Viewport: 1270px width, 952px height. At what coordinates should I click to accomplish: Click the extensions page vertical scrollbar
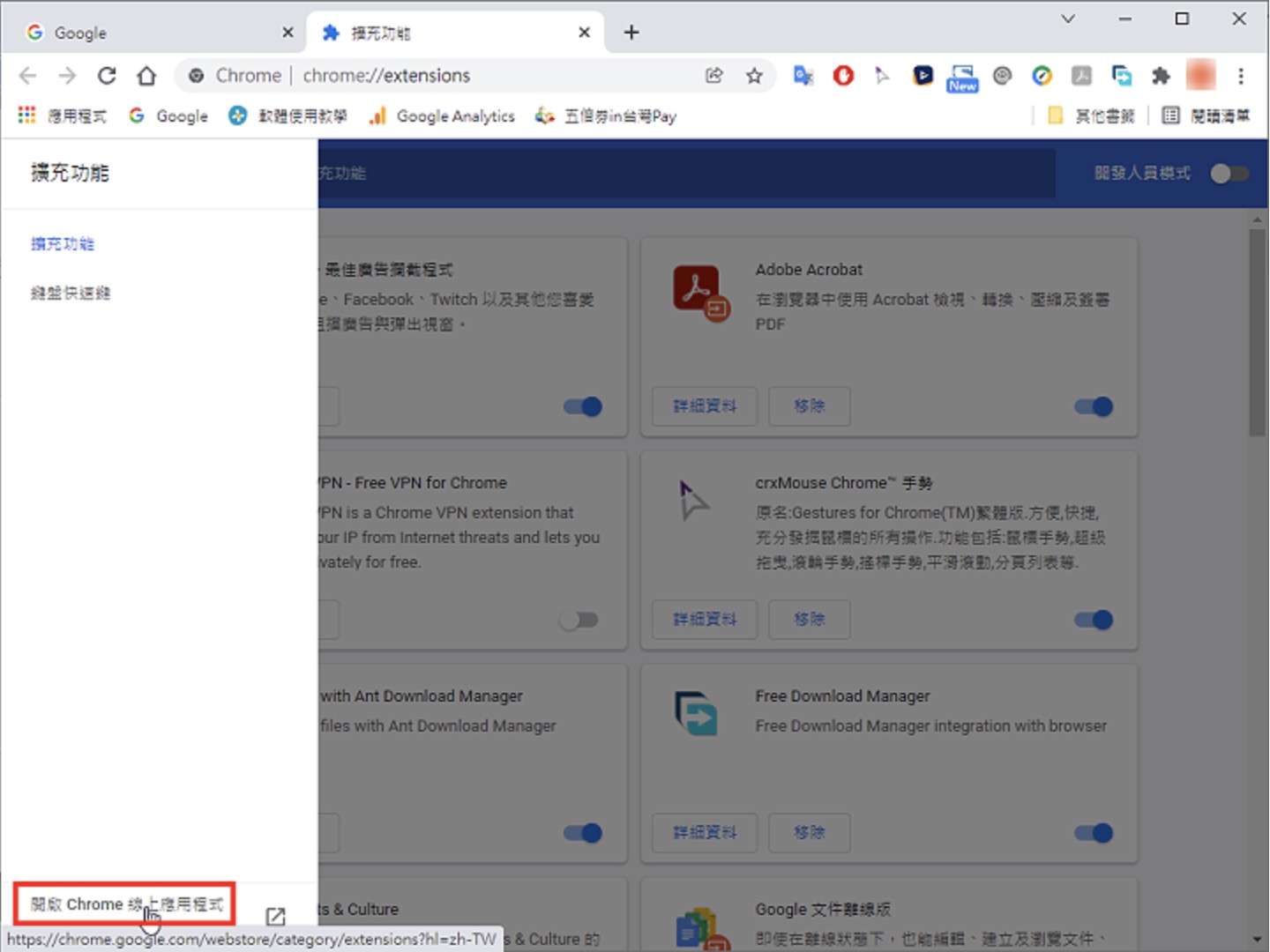coord(1258,332)
